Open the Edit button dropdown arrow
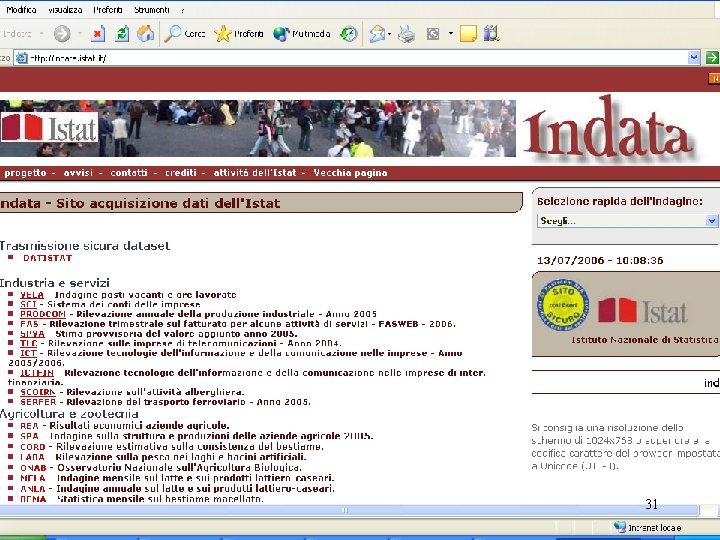This screenshot has height=540, width=720. [450, 34]
